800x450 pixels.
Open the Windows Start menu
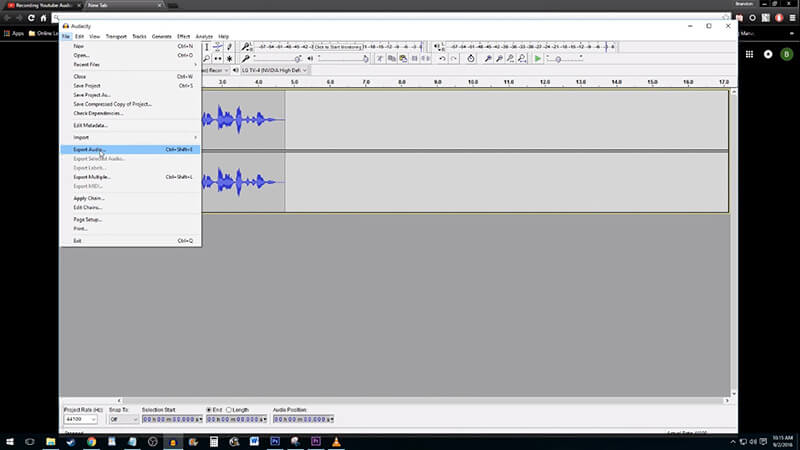10,442
